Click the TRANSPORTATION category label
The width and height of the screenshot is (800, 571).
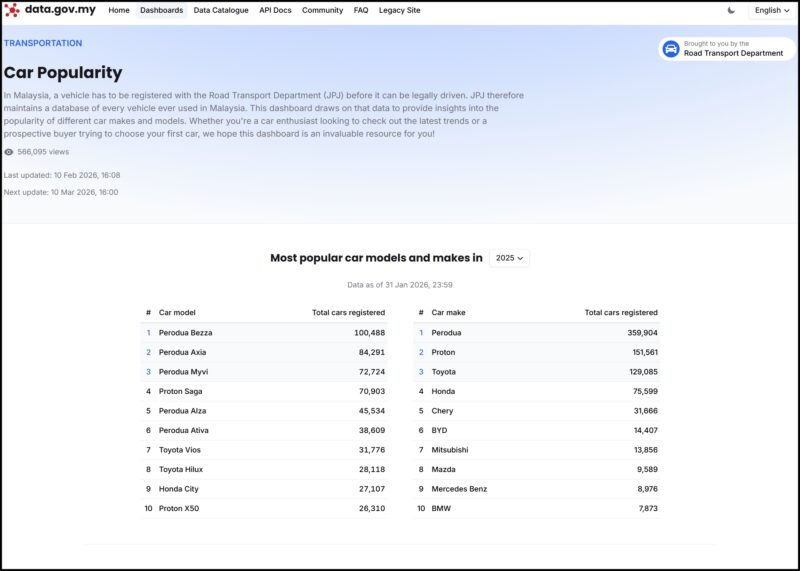(x=43, y=43)
